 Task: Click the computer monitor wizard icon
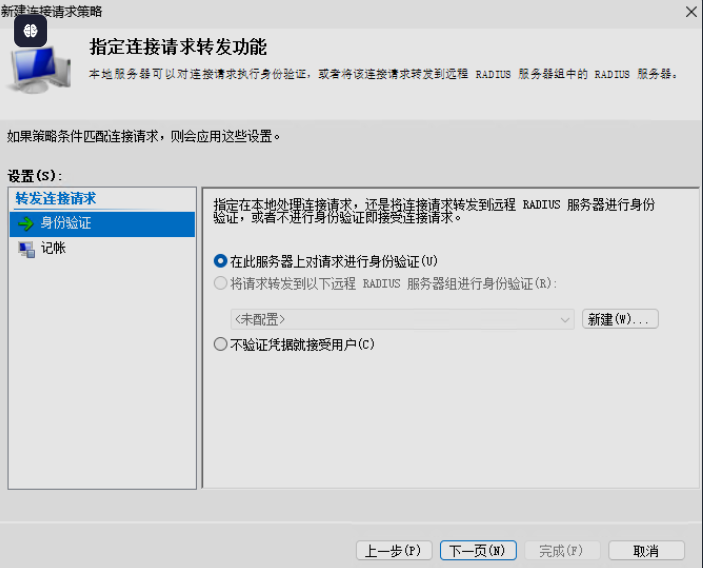(x=39, y=70)
